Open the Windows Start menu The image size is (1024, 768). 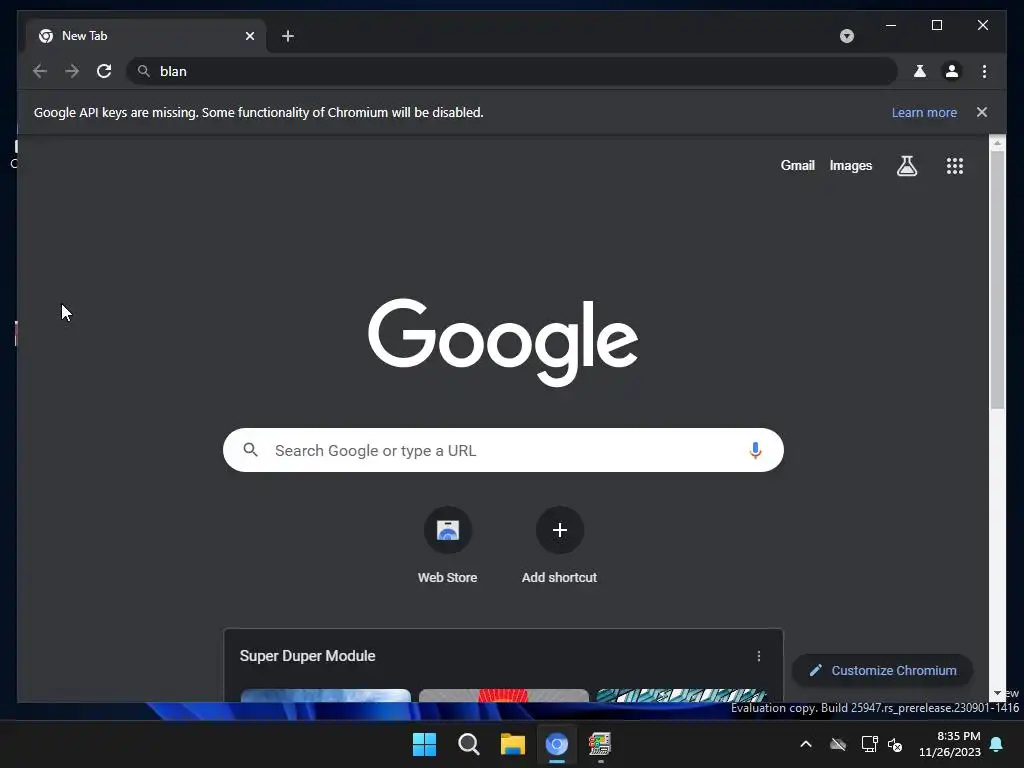tap(424, 744)
